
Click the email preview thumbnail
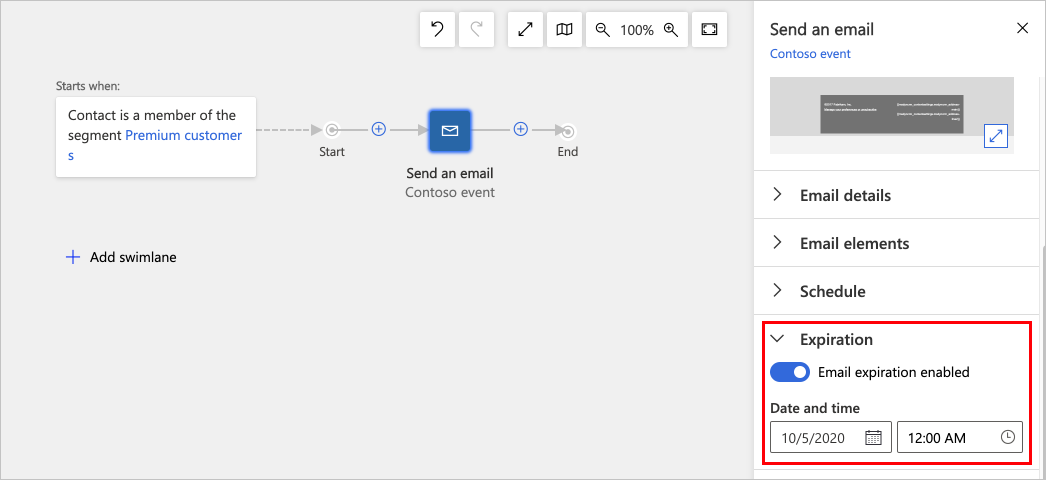892,115
